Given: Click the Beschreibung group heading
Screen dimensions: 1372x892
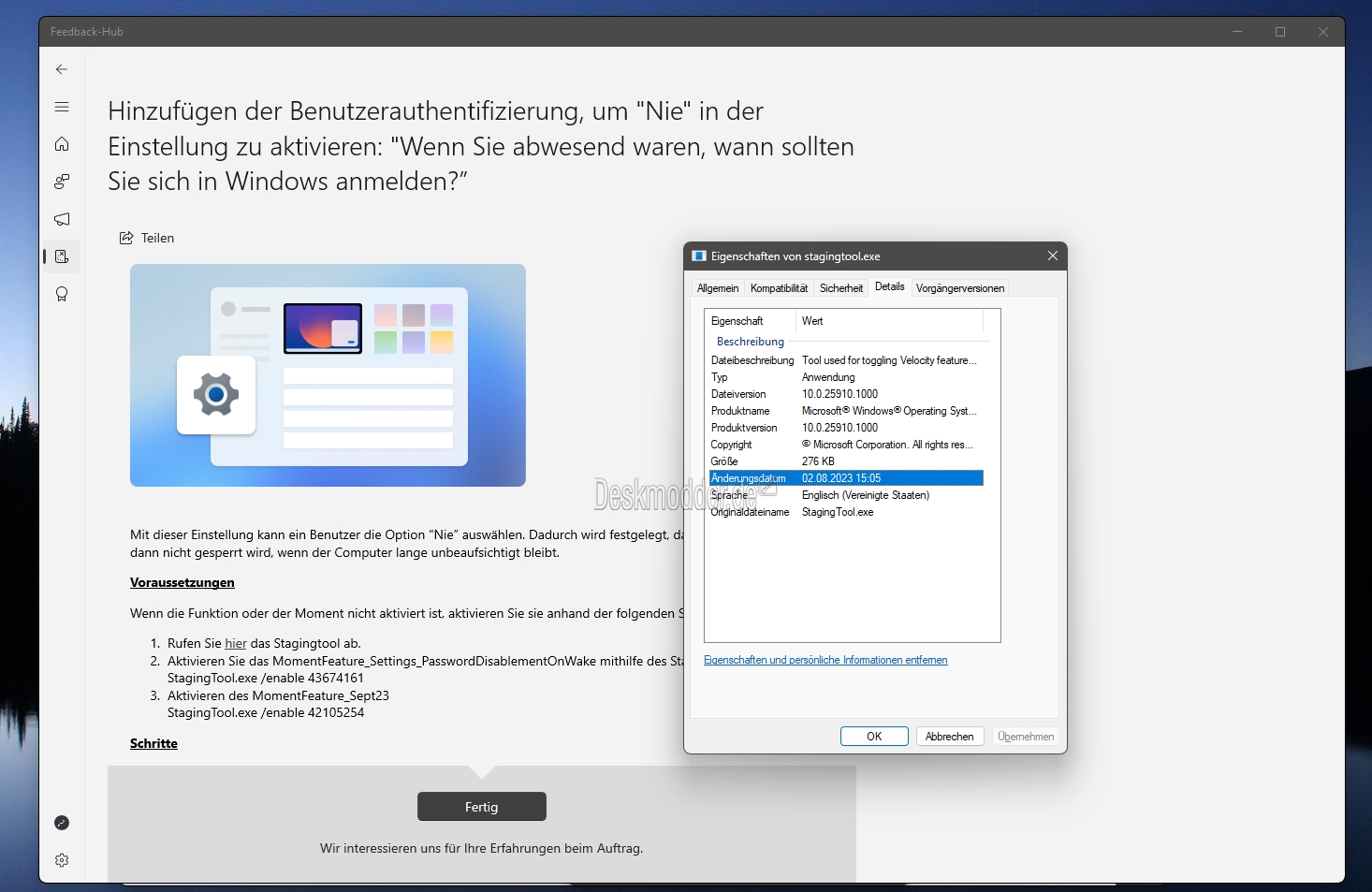Looking at the screenshot, I should coord(751,342).
